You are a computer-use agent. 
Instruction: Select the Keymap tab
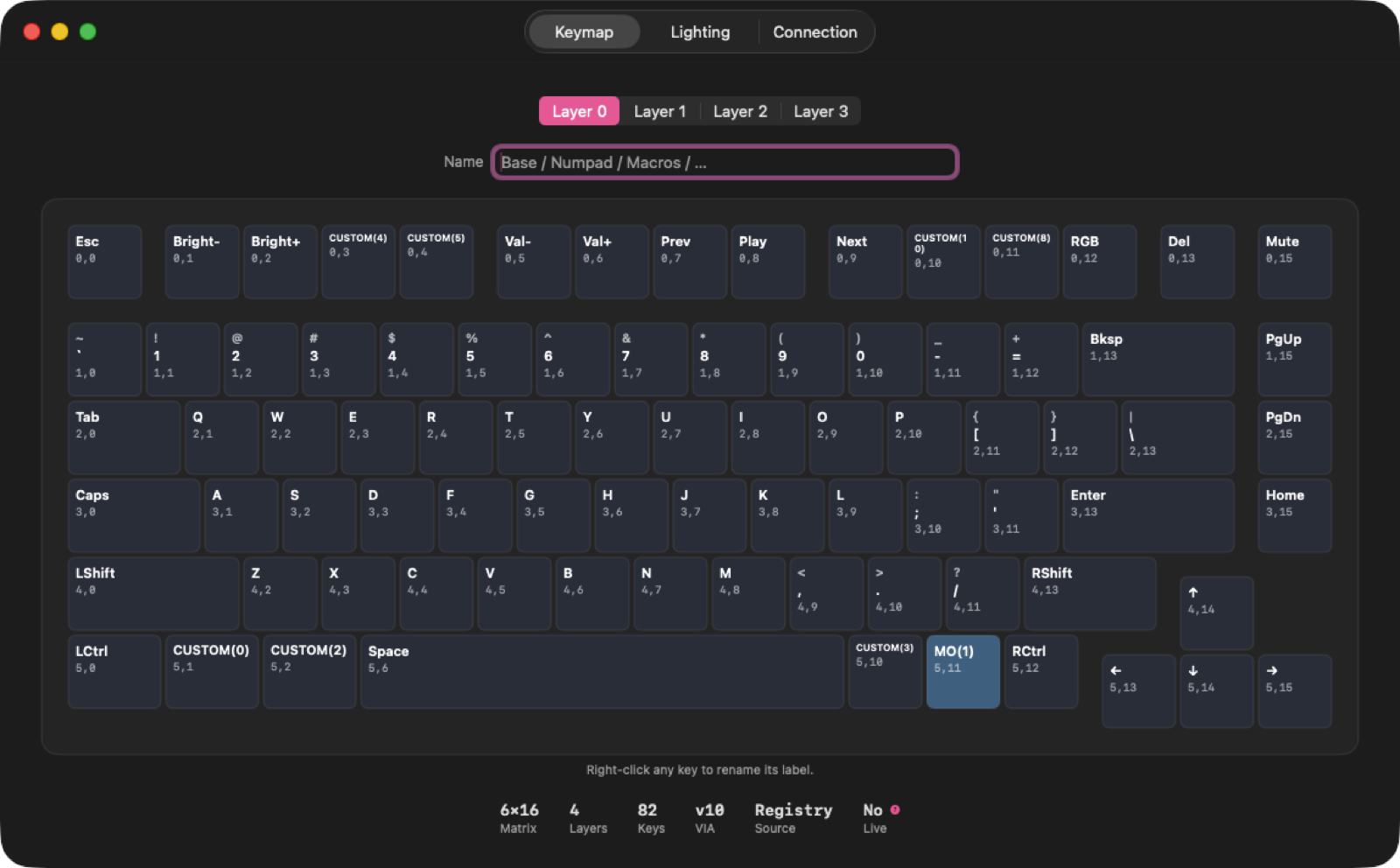coord(584,32)
